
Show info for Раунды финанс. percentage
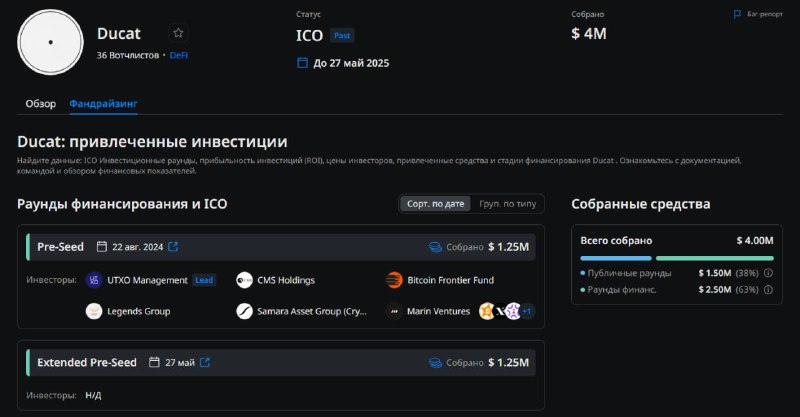pyautogui.click(x=768, y=290)
